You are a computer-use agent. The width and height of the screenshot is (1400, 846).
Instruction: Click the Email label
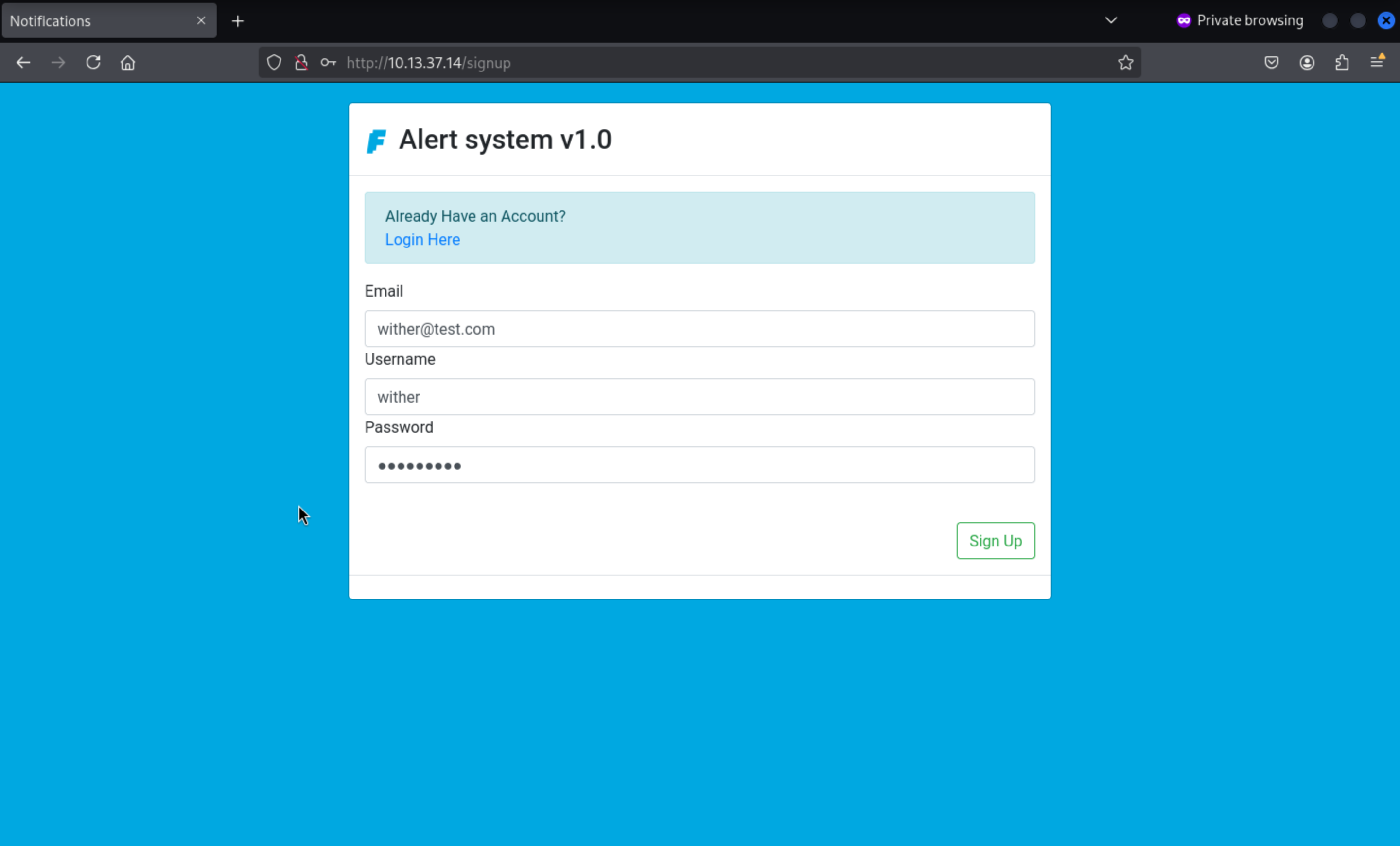pos(384,291)
